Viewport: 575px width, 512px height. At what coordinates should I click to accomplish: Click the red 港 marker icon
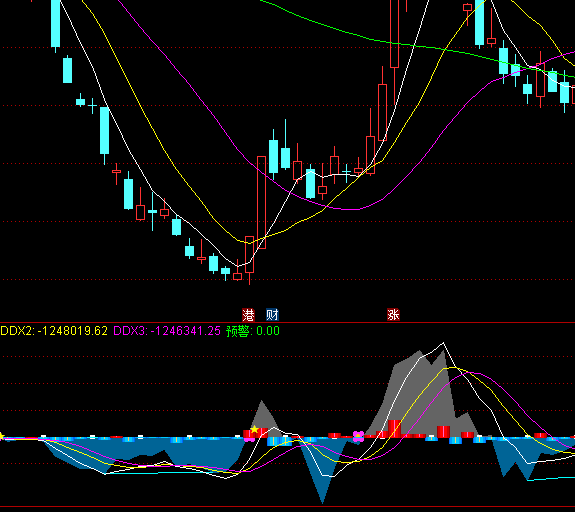click(x=248, y=315)
